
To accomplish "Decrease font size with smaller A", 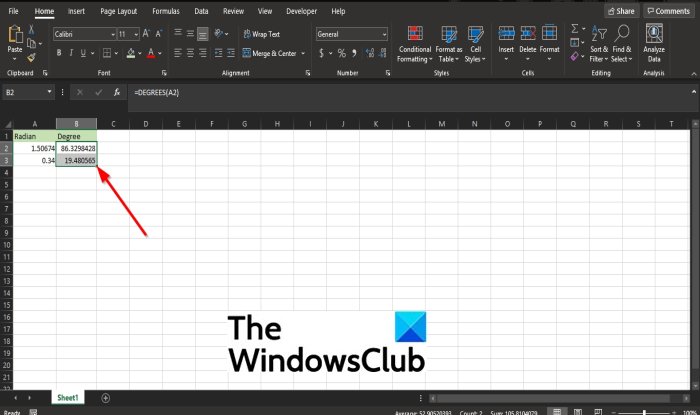I will (x=158, y=33).
